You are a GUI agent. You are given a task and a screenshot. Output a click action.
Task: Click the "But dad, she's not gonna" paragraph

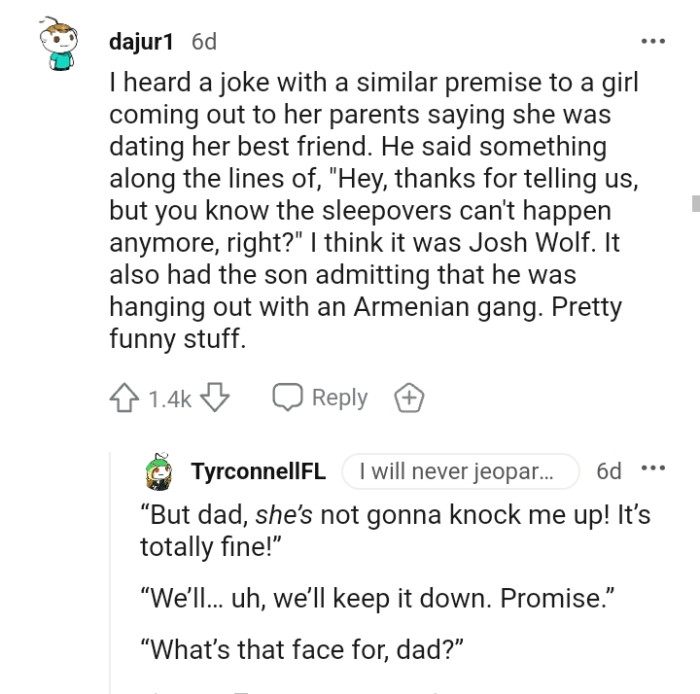point(395,530)
